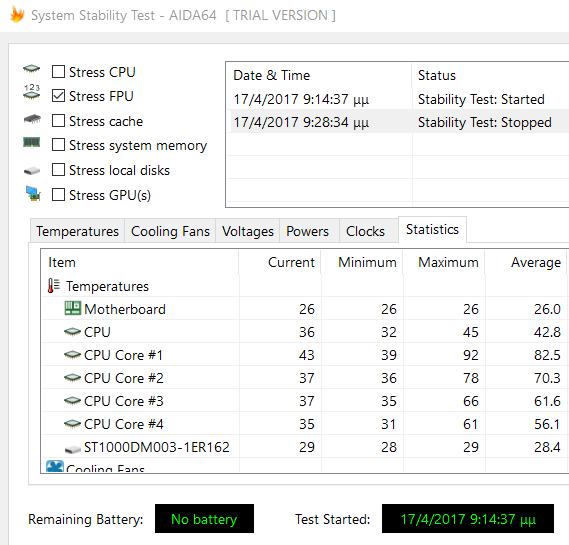Click the No battery indicator

(204, 519)
